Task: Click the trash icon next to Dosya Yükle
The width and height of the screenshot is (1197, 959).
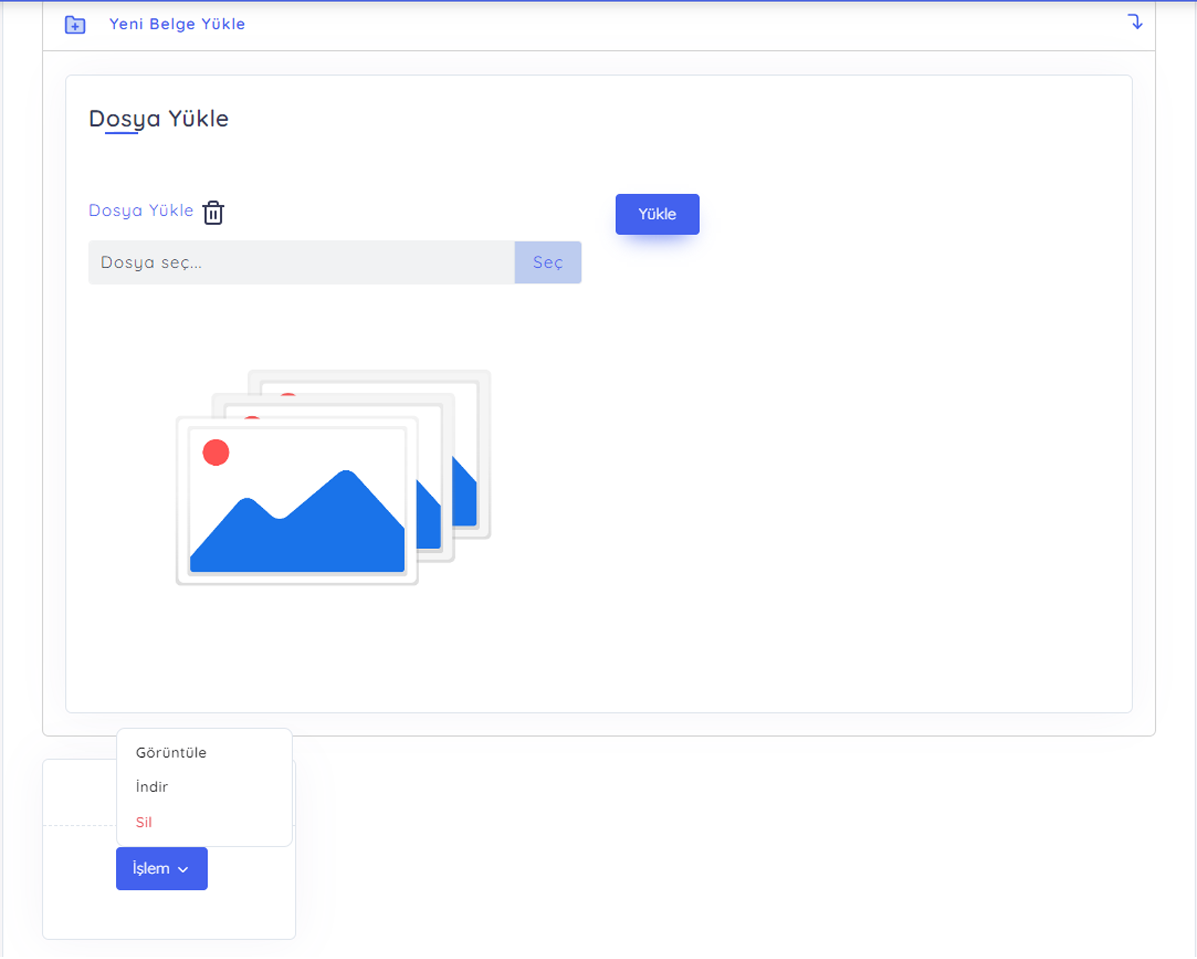Action: click(213, 213)
